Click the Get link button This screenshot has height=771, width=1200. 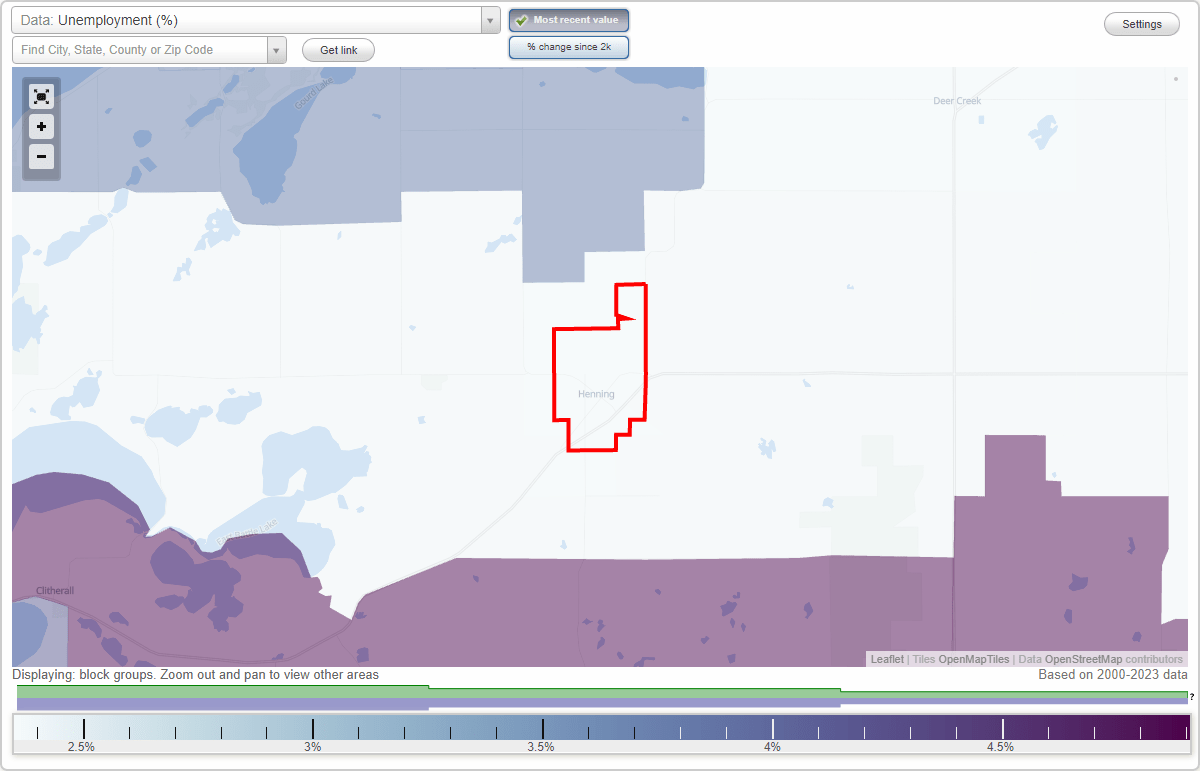pos(338,50)
